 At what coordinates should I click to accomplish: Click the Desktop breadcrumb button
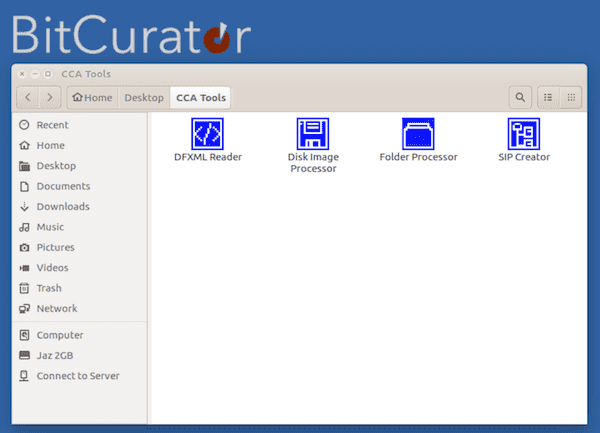point(144,98)
